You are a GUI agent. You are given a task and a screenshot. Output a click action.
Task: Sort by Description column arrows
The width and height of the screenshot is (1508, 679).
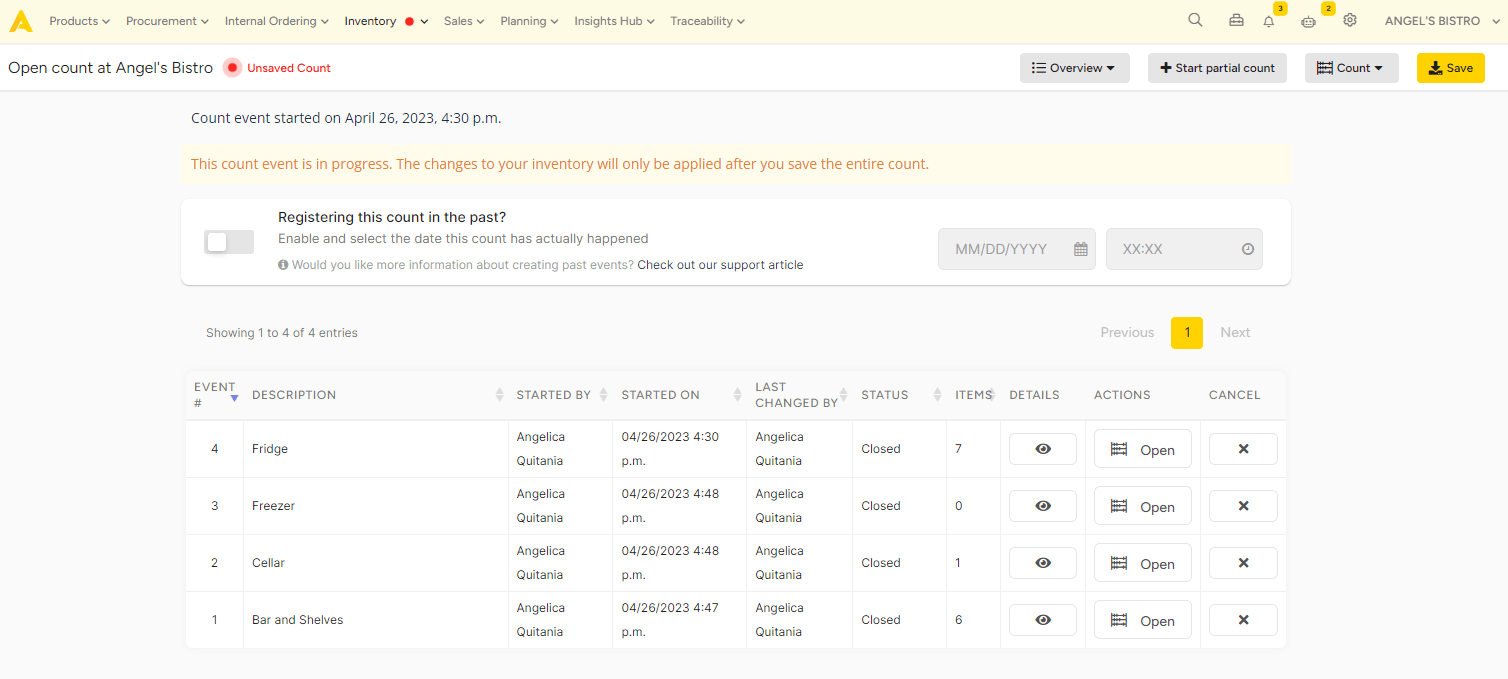[499, 395]
